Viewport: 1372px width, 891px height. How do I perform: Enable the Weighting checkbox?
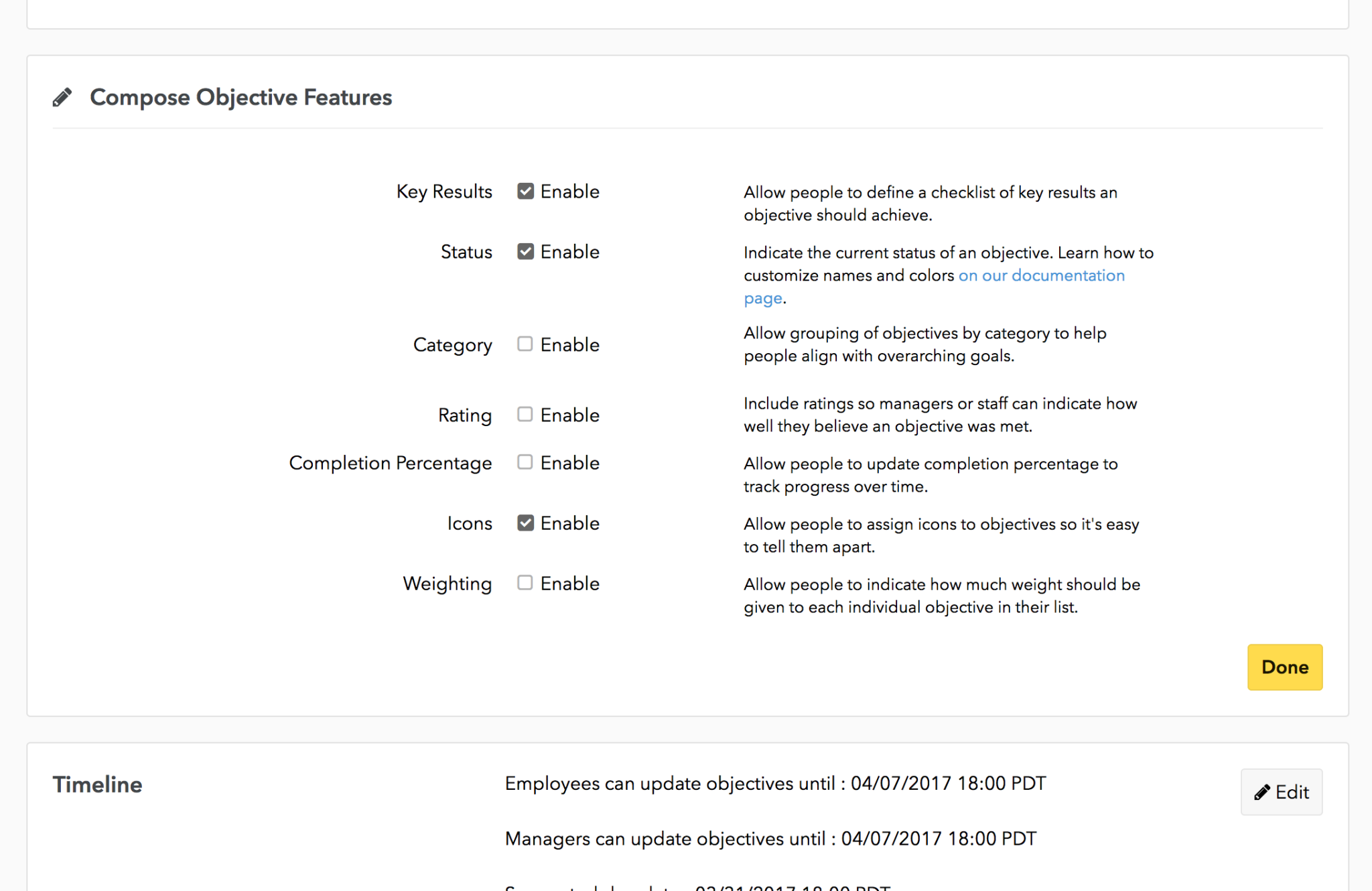tap(525, 583)
